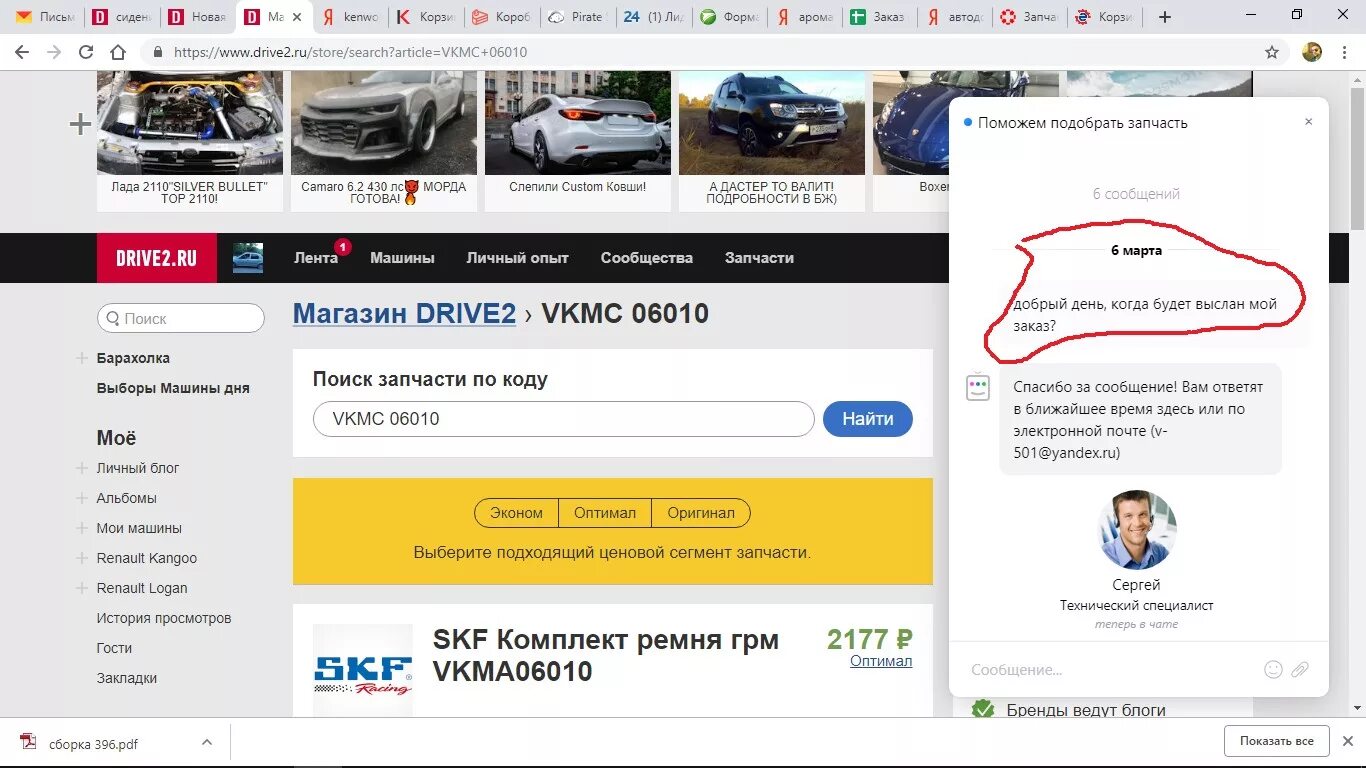Expand the plus next to Альбомы
The width and height of the screenshot is (1366, 768).
tap(82, 498)
